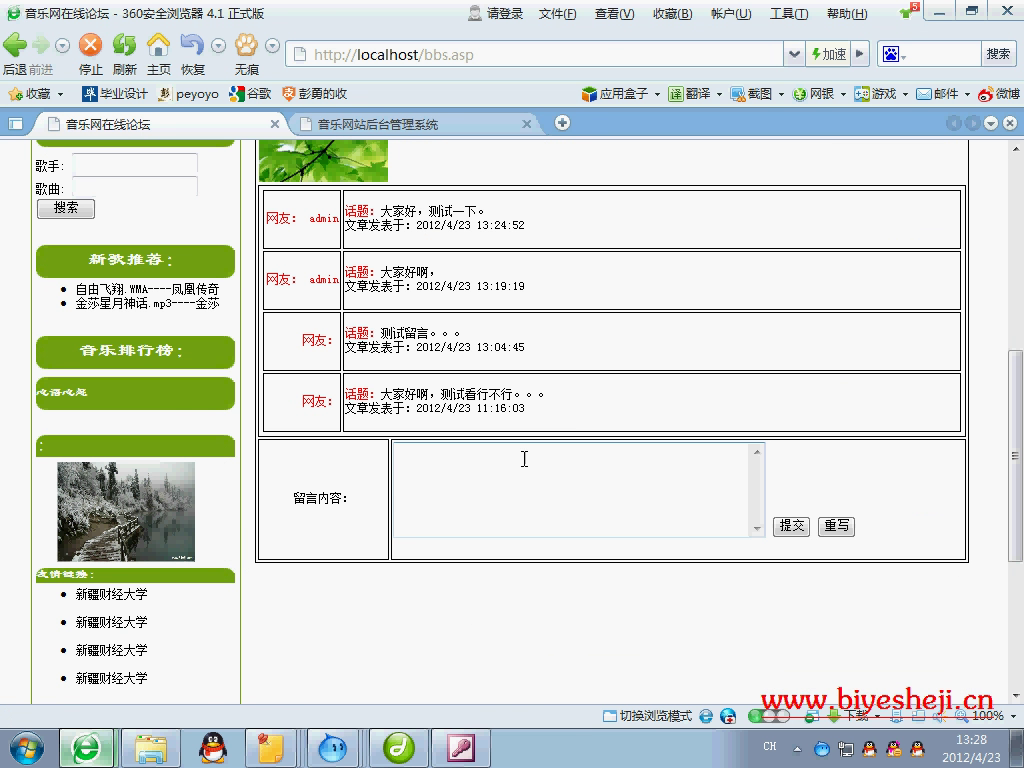Screen dimensions: 1024x768
Task: Click the go arrow beside 加速
Action: coord(860,54)
